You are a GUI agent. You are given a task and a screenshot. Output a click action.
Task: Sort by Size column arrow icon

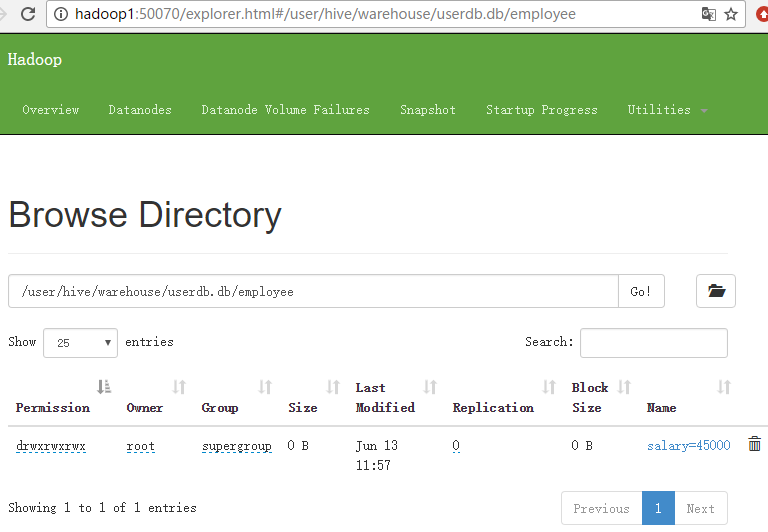coord(333,387)
